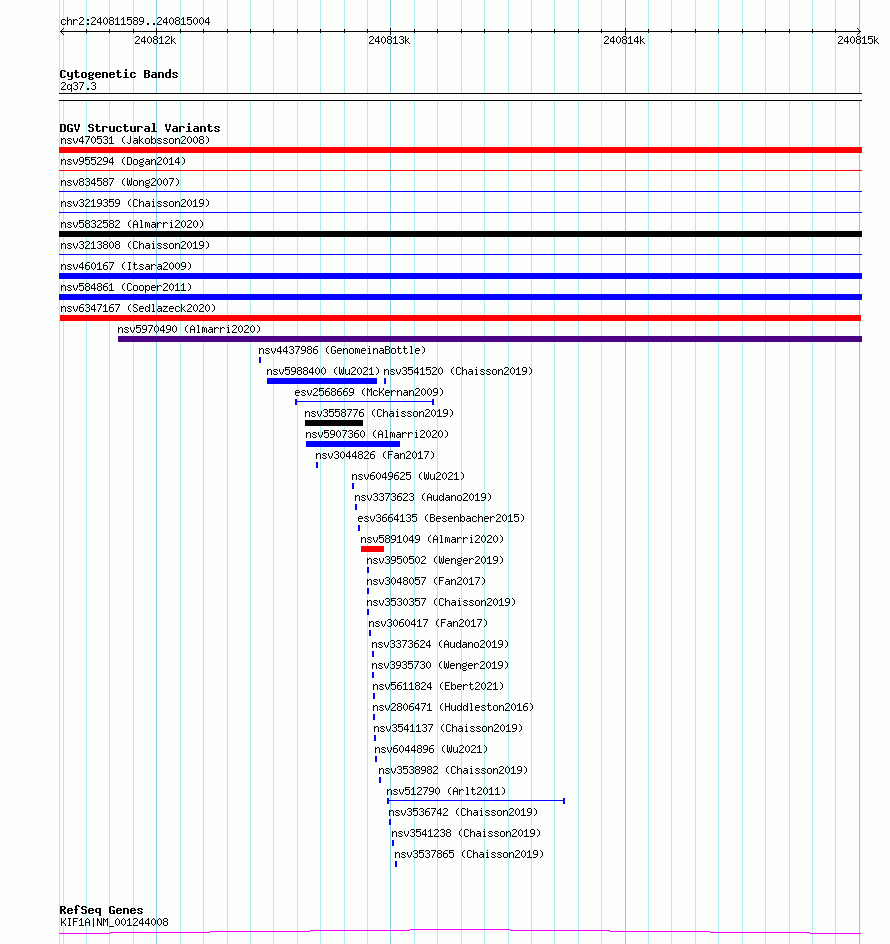This screenshot has width=890, height=944.
Task: Open nsv5611824 (Ebert2021) label
Action: [438, 686]
